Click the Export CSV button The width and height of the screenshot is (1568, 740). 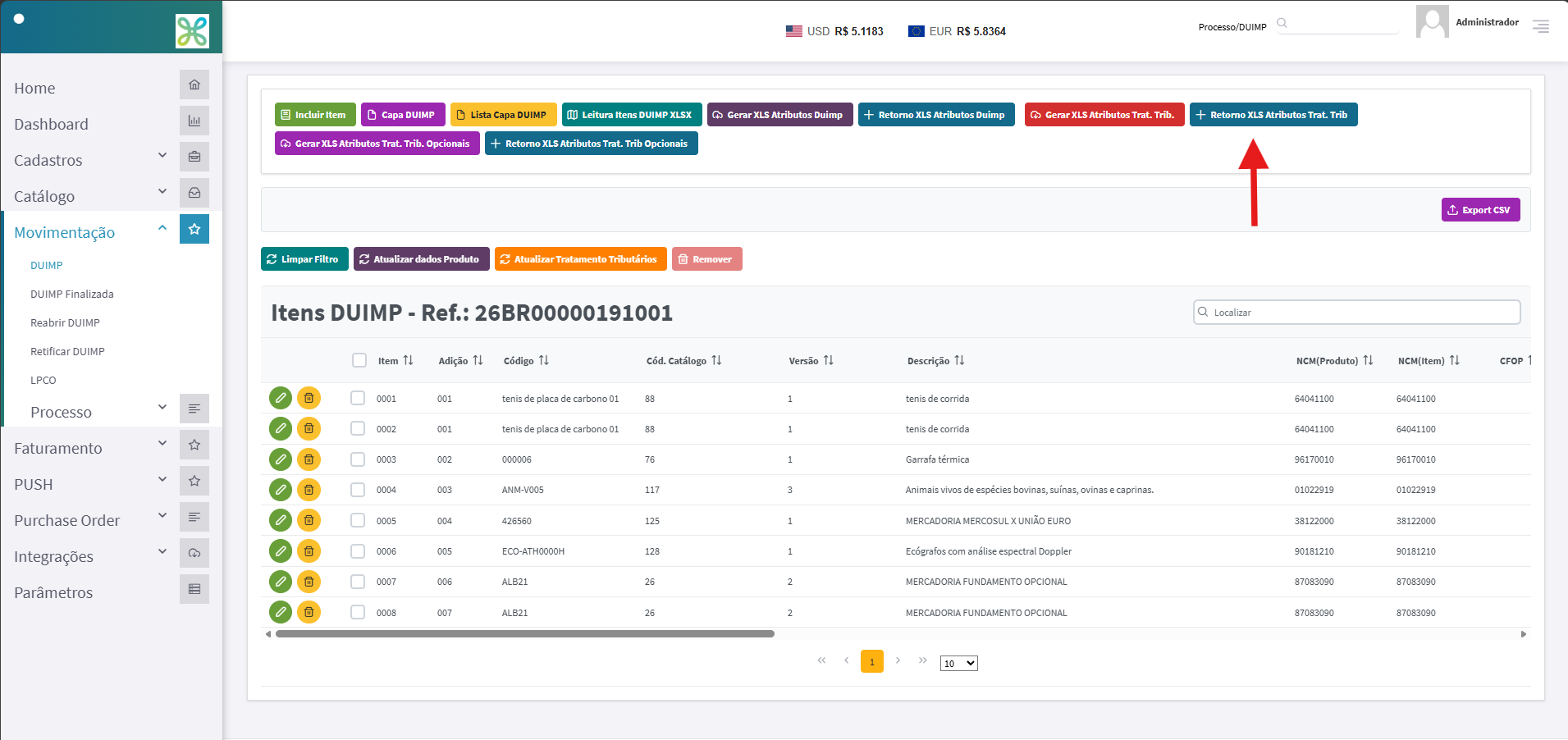(x=1480, y=210)
